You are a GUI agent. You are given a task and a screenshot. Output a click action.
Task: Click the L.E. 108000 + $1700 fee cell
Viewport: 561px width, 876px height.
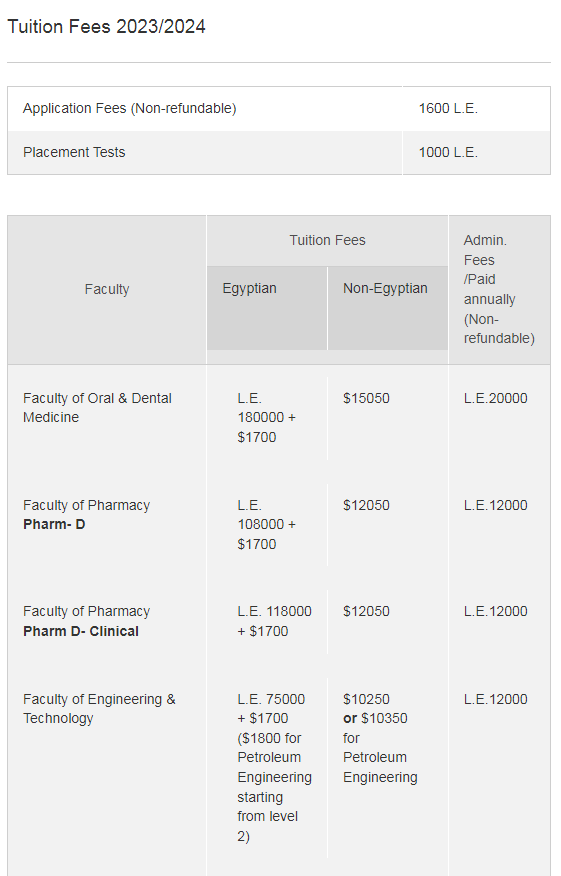point(267,525)
